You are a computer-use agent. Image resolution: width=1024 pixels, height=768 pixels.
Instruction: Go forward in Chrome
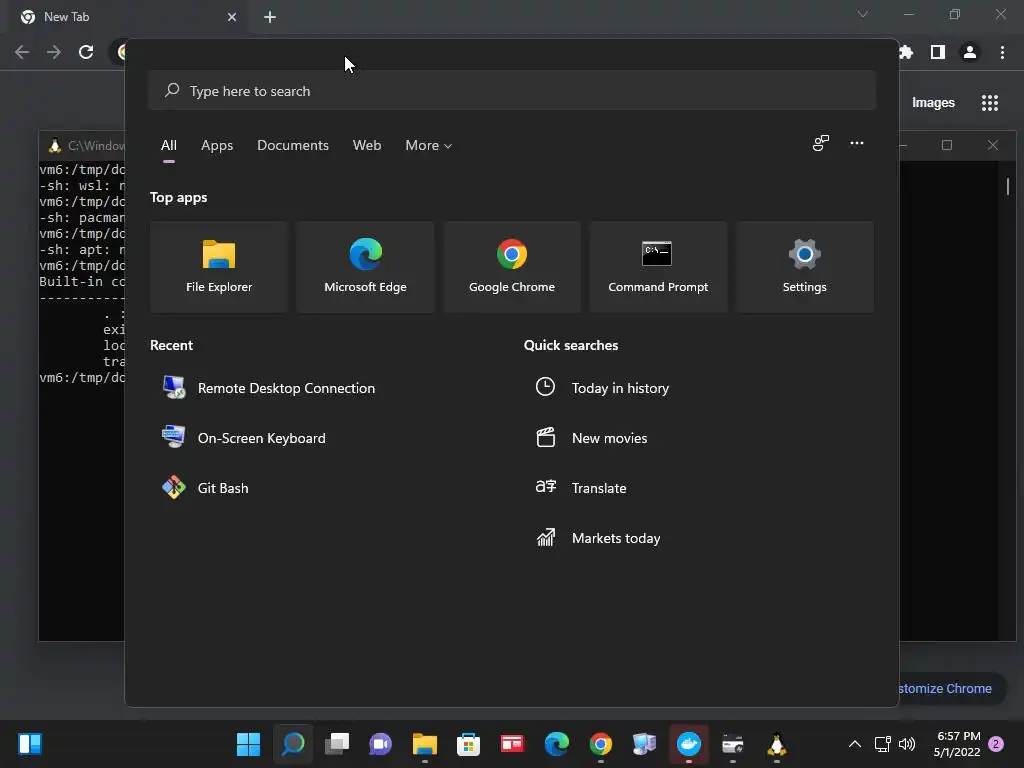pos(54,52)
